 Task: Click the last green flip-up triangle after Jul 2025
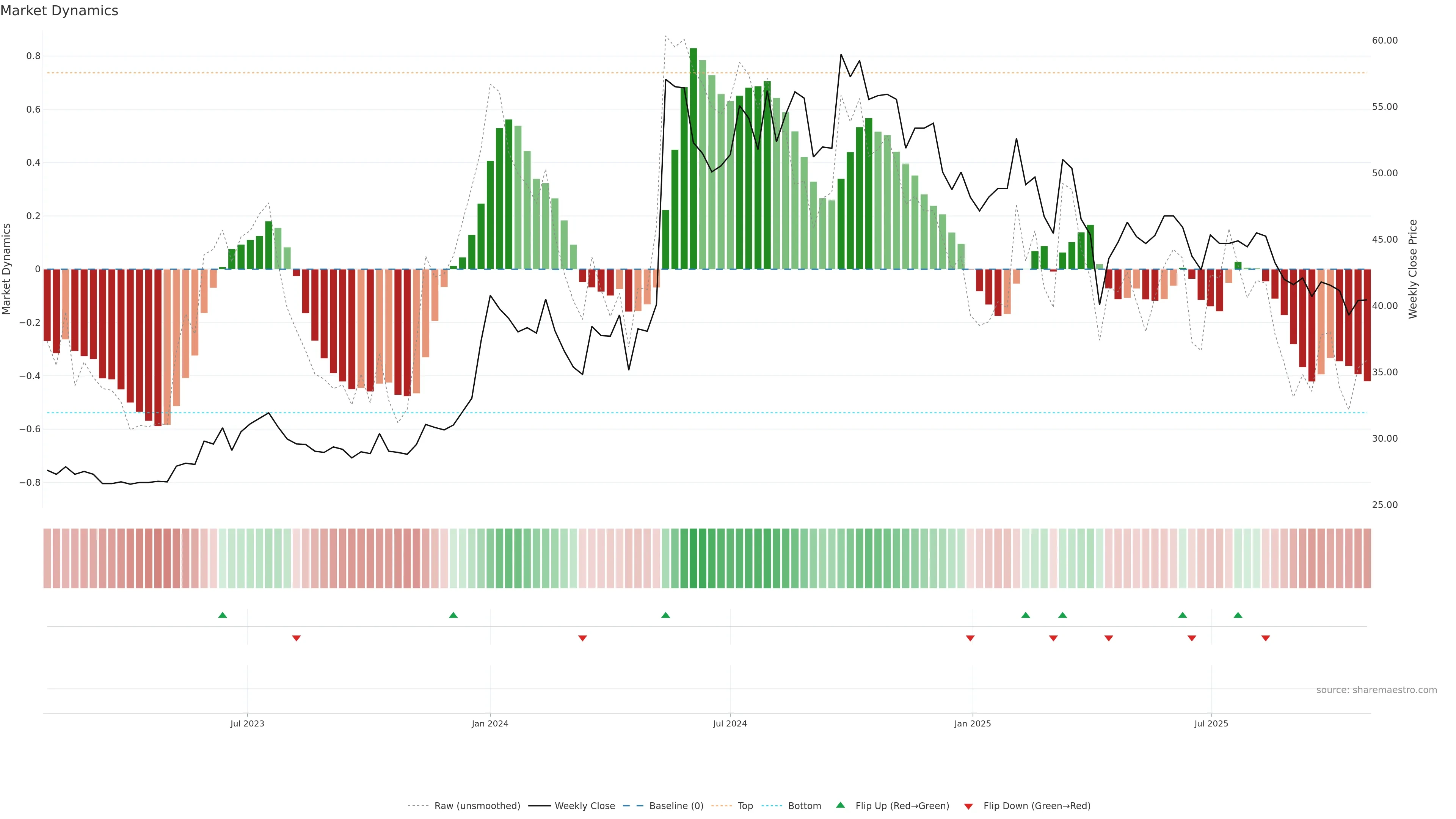[x=1238, y=615]
